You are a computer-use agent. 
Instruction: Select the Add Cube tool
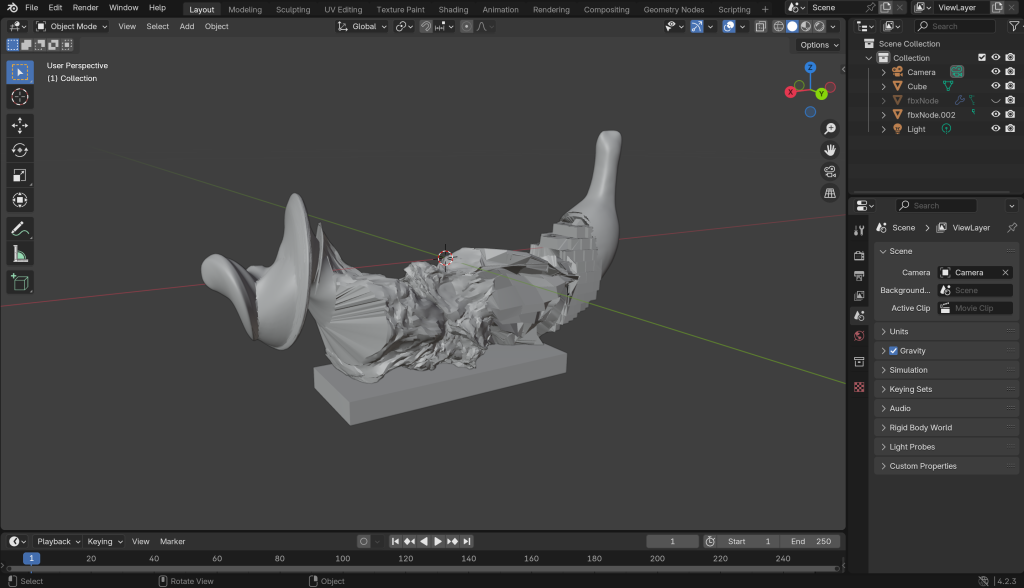point(20,282)
